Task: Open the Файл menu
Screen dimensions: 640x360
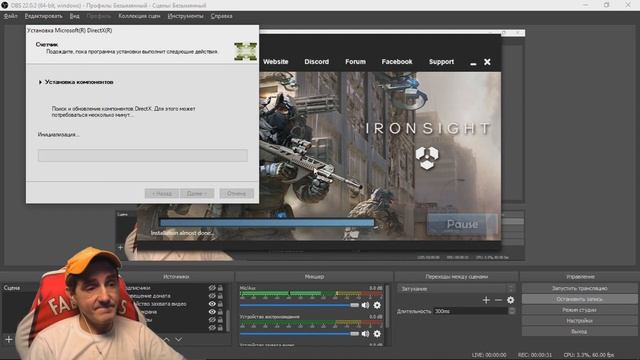Action: click(x=10, y=16)
